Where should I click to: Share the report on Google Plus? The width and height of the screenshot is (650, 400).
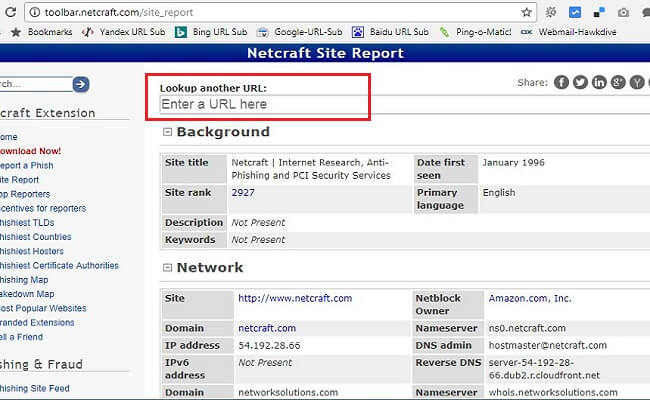coord(618,82)
